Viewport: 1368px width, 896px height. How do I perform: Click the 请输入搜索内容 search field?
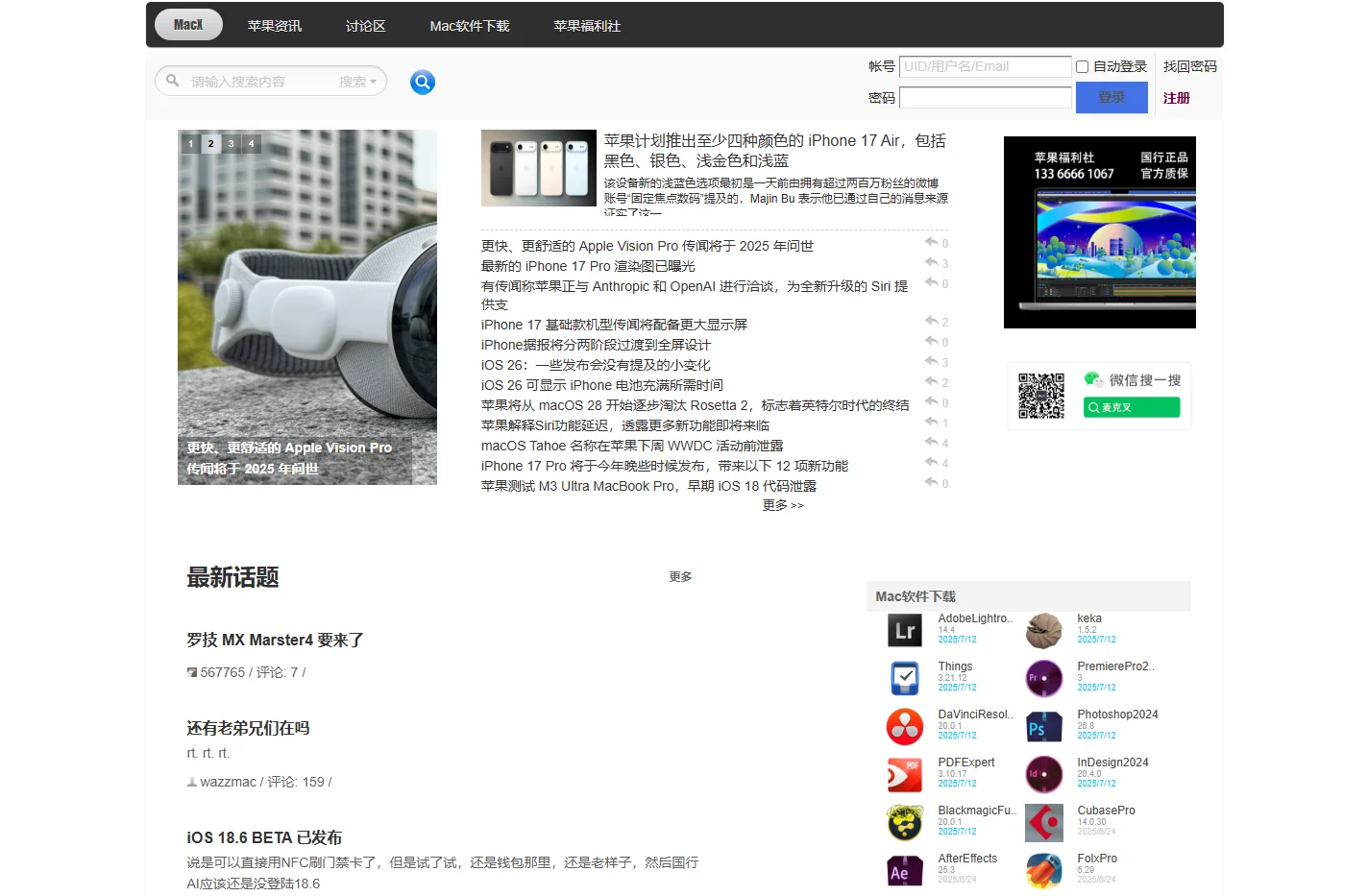coord(259,82)
